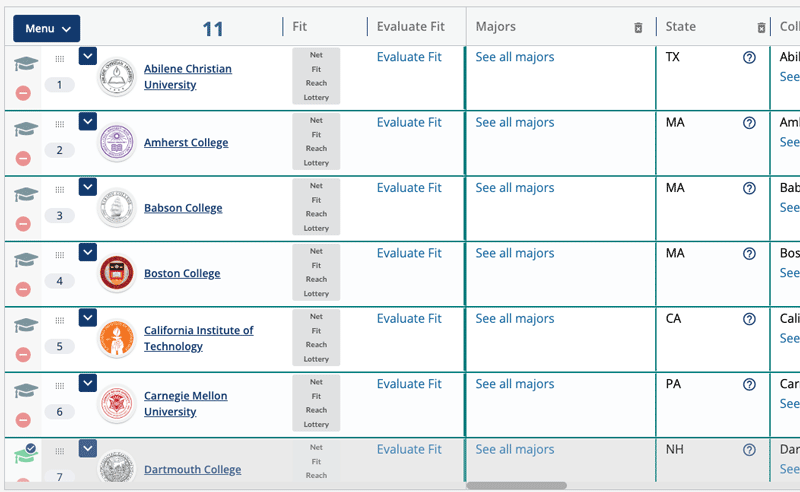Viewport: 800px width, 492px height.
Task: Toggle graduation cap for California Institute of Technology
Action: 26,325
